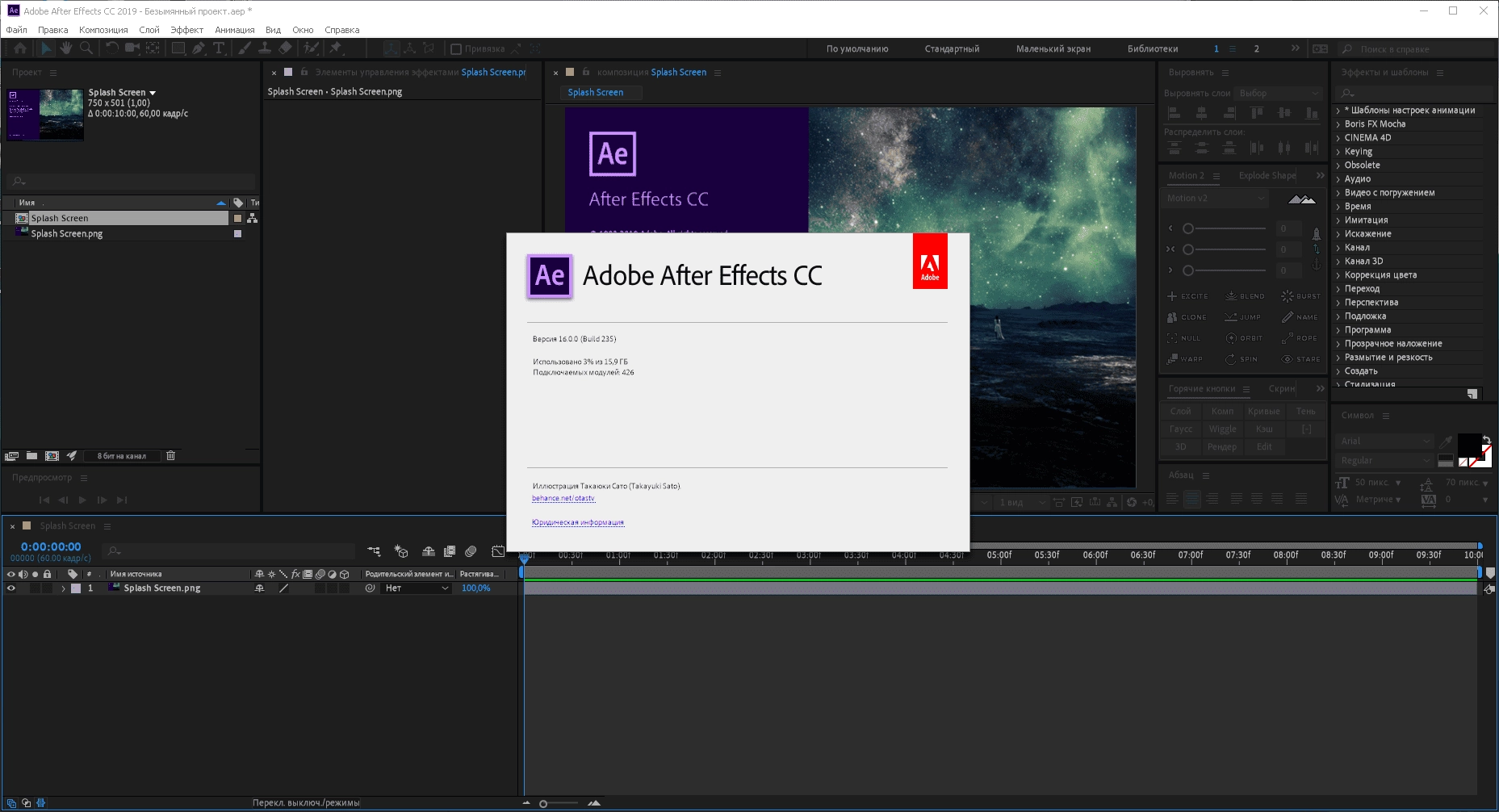The height and width of the screenshot is (812, 1499).
Task: Switch to the Библиотеки workspace
Action: [1152, 49]
